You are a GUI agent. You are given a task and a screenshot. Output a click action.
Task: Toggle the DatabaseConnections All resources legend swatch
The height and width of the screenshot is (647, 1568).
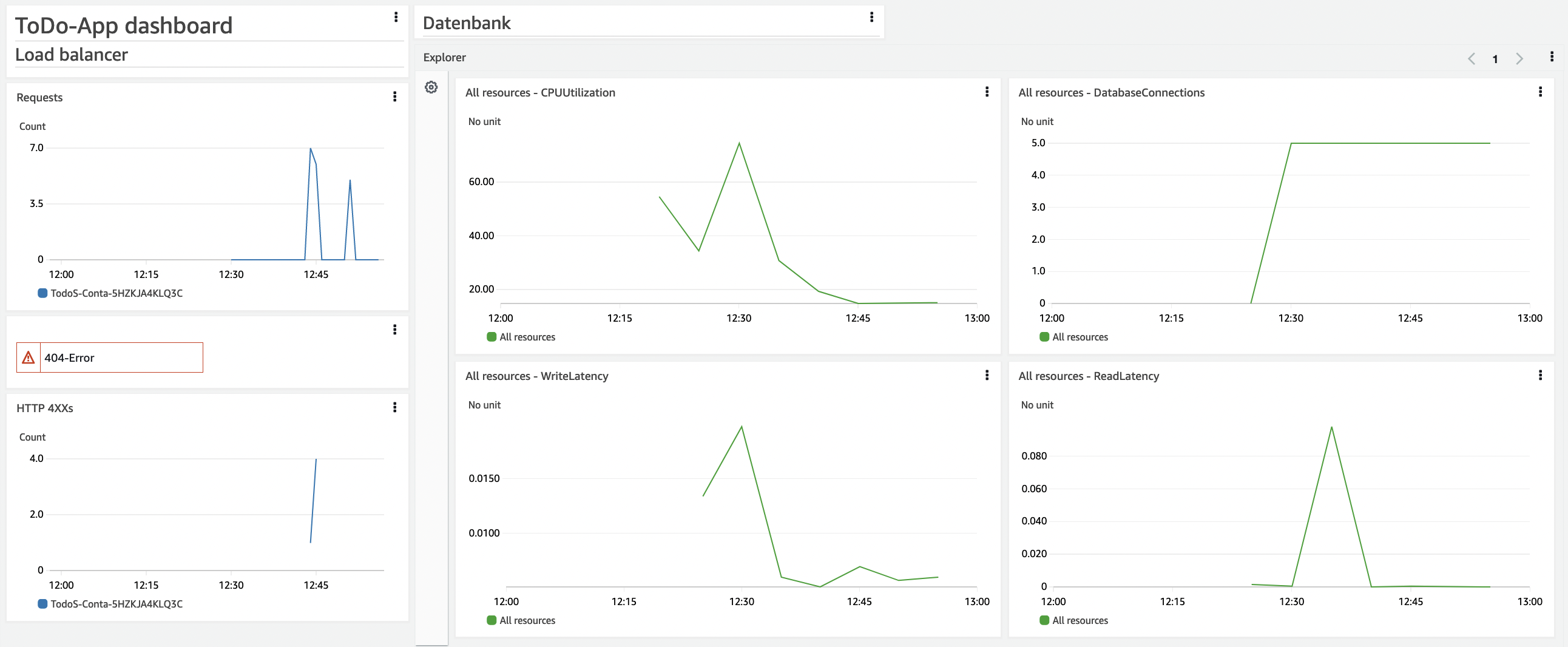pyautogui.click(x=1044, y=337)
